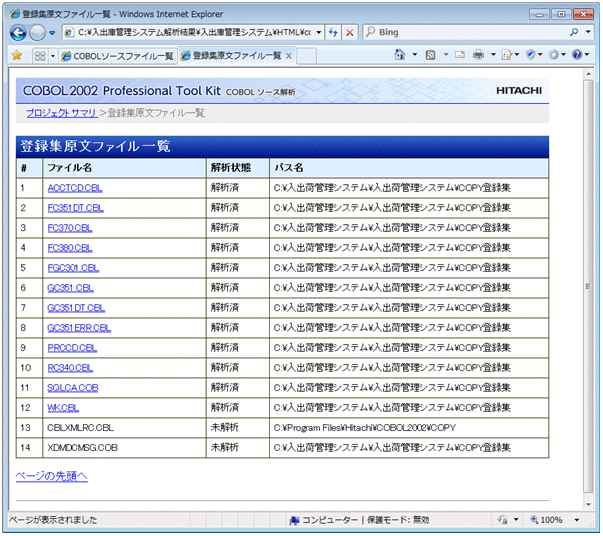The width and height of the screenshot is (603, 536).
Task: Click the vertical scrollbar up arrow
Action: 588,73
